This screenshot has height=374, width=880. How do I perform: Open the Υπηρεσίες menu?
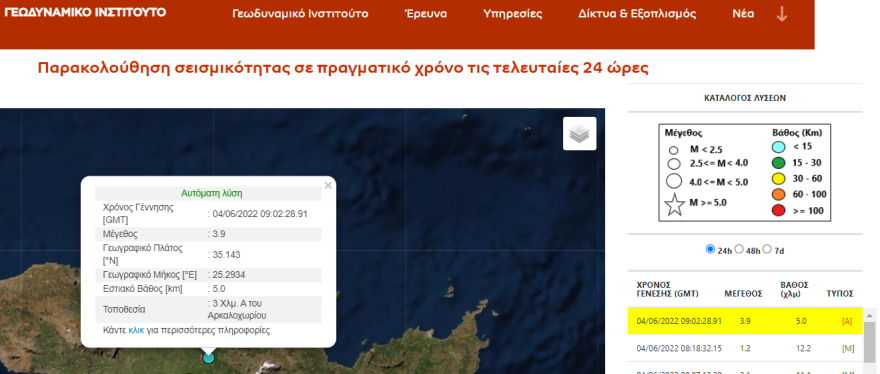(513, 14)
